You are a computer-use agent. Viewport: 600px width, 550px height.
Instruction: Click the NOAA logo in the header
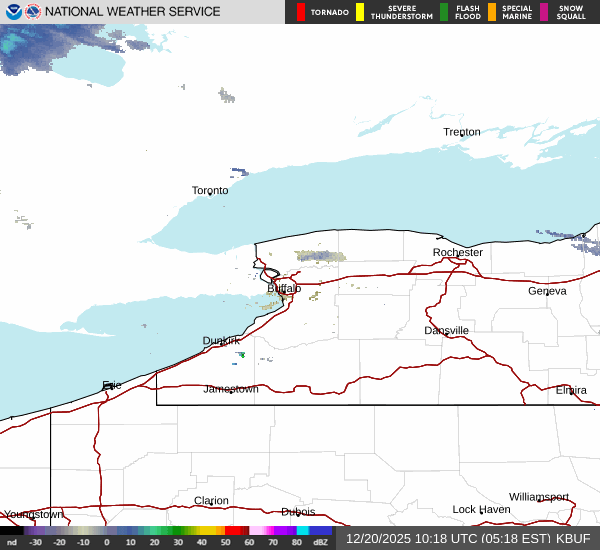pyautogui.click(x=13, y=12)
